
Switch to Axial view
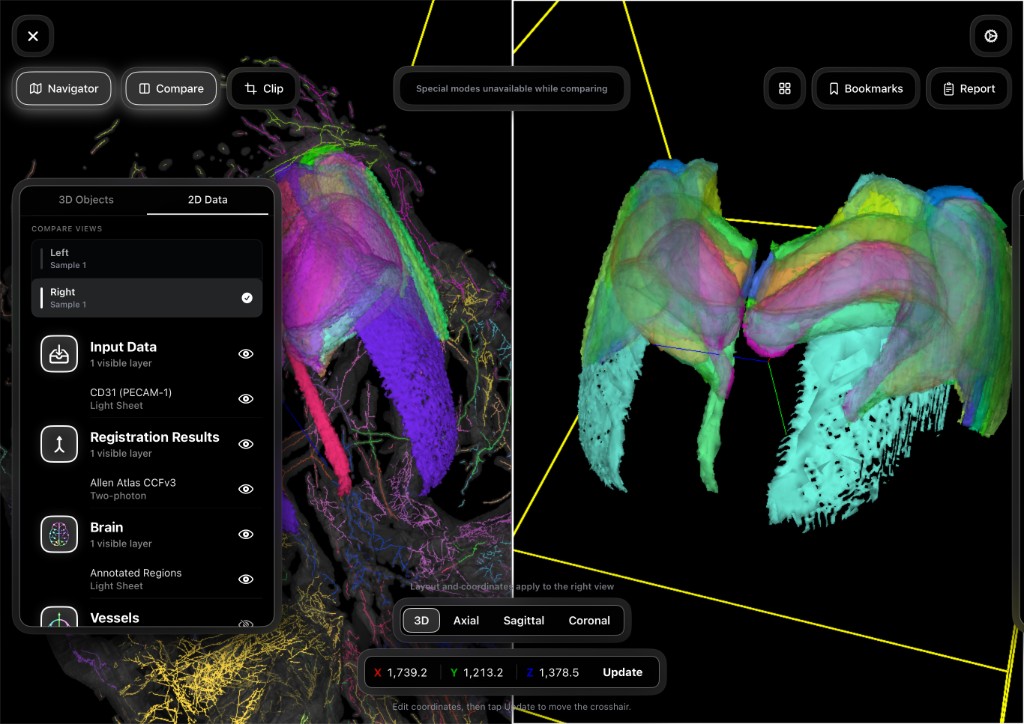point(466,620)
